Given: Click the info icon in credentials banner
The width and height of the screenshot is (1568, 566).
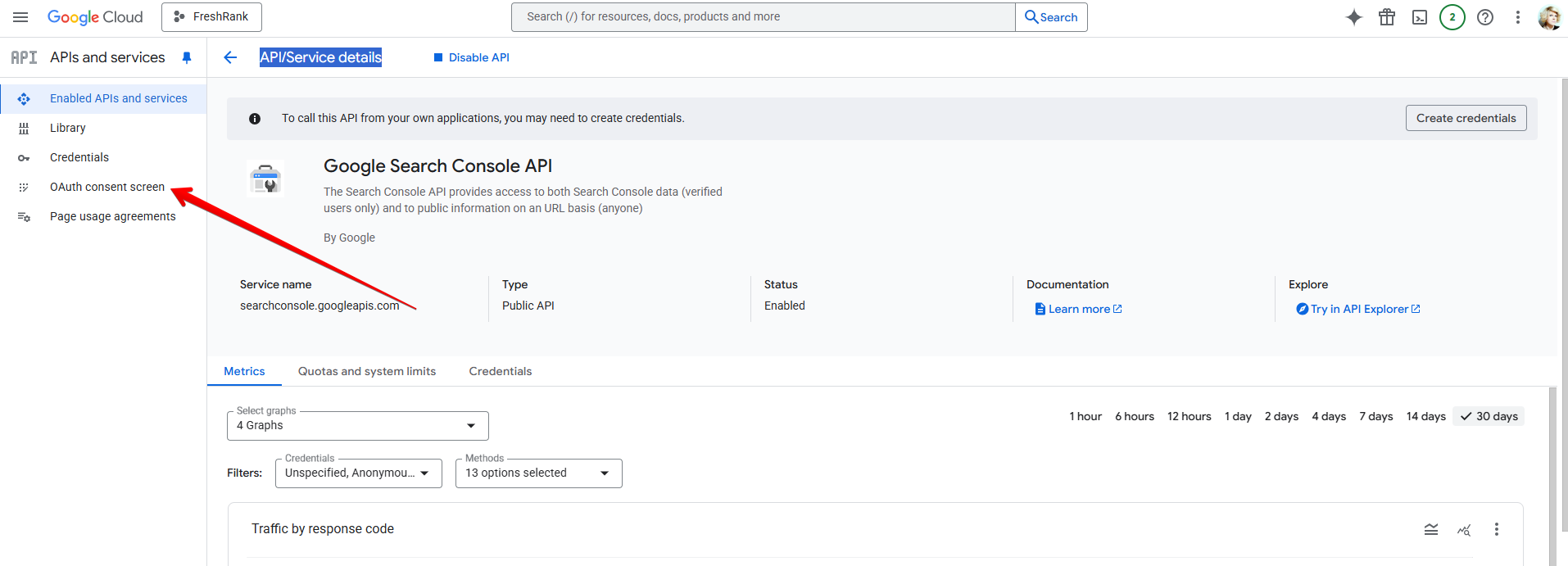Looking at the screenshot, I should [255, 119].
